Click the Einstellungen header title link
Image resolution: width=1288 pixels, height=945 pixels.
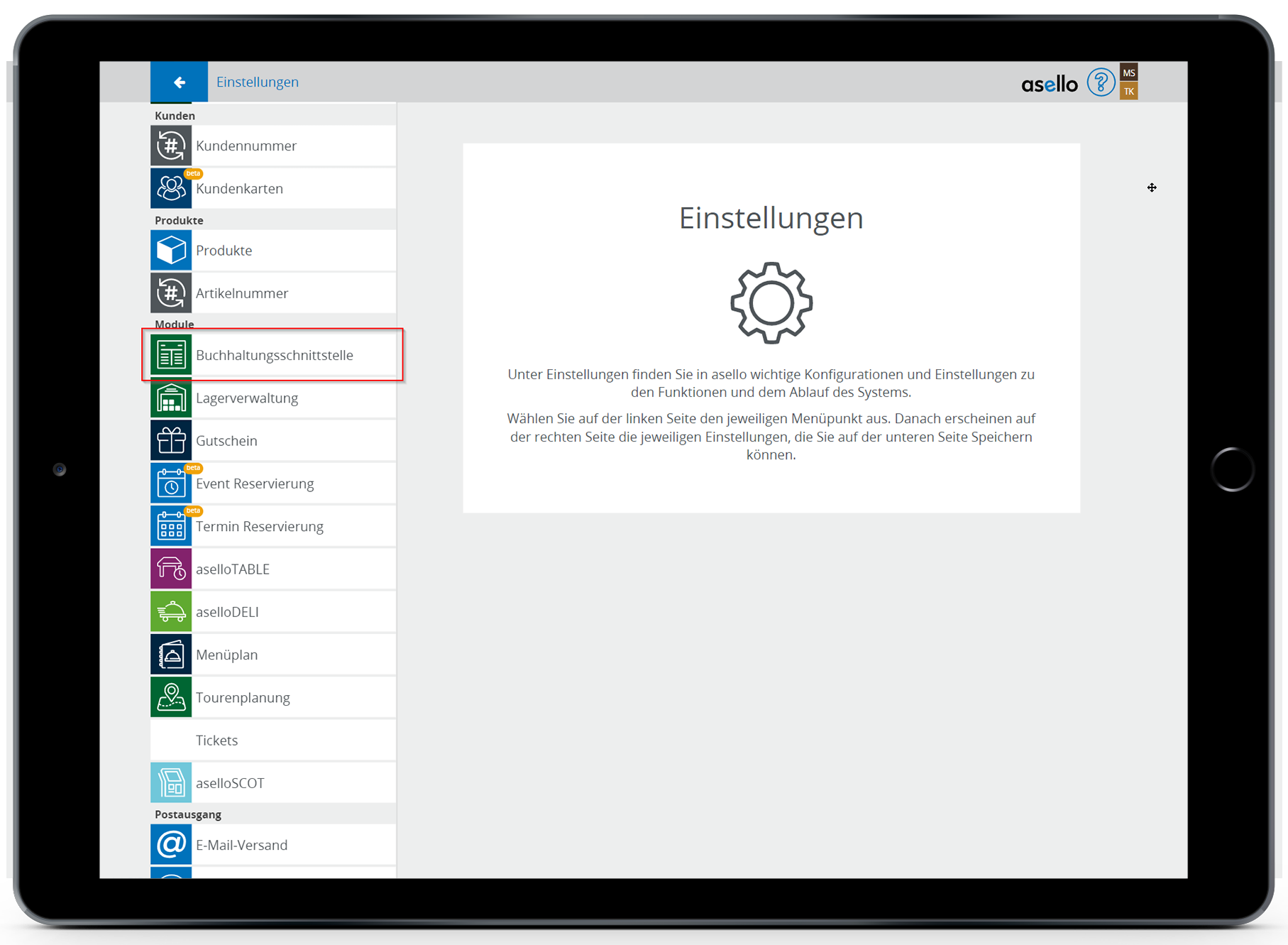(x=258, y=82)
